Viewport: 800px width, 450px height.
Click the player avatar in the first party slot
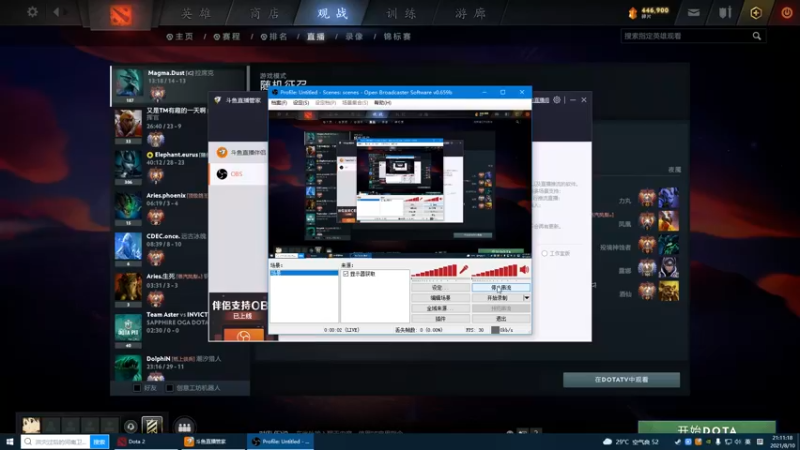click(x=31, y=425)
